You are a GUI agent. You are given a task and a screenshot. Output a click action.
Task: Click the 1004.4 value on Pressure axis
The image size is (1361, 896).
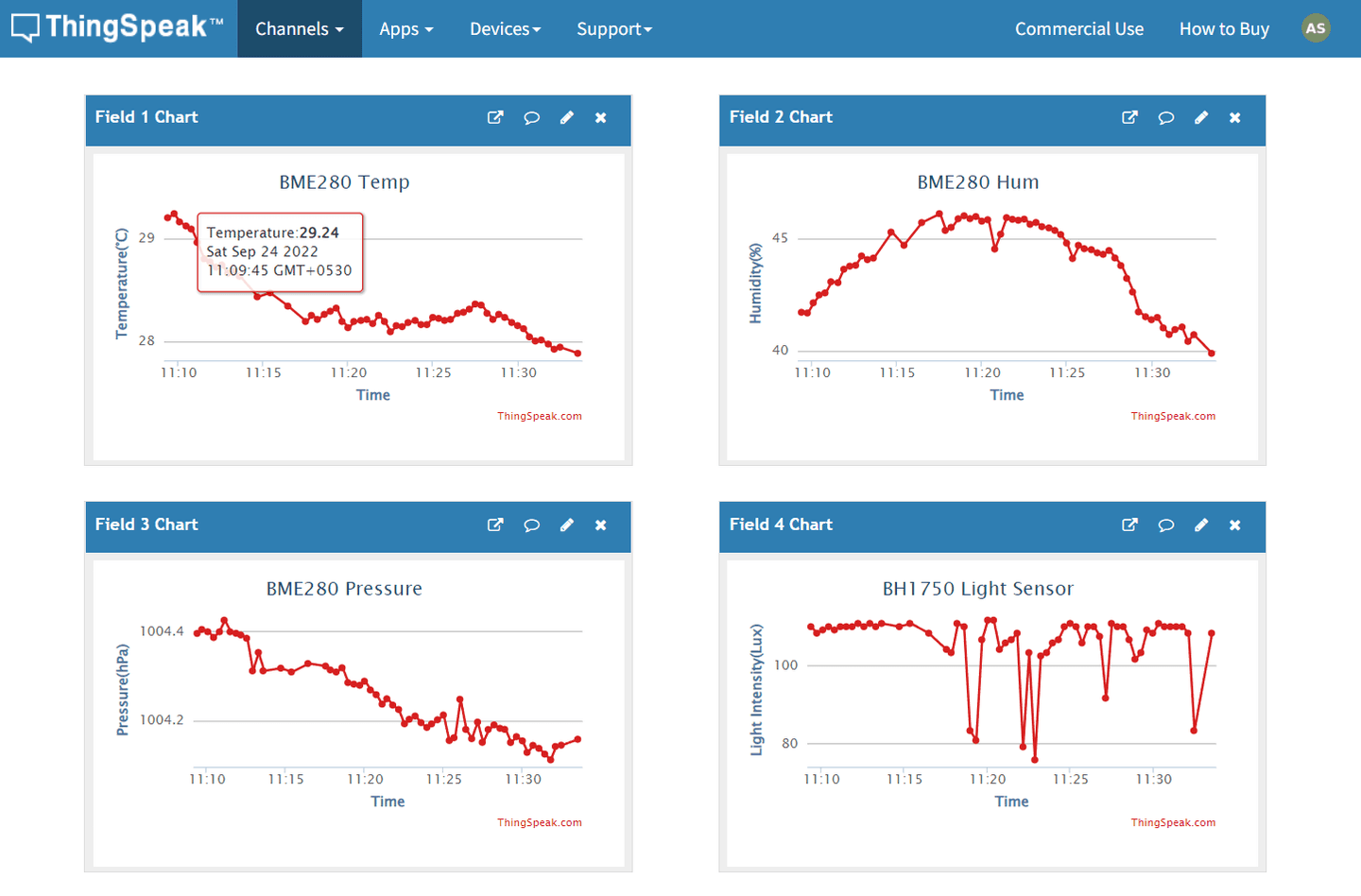point(162,631)
